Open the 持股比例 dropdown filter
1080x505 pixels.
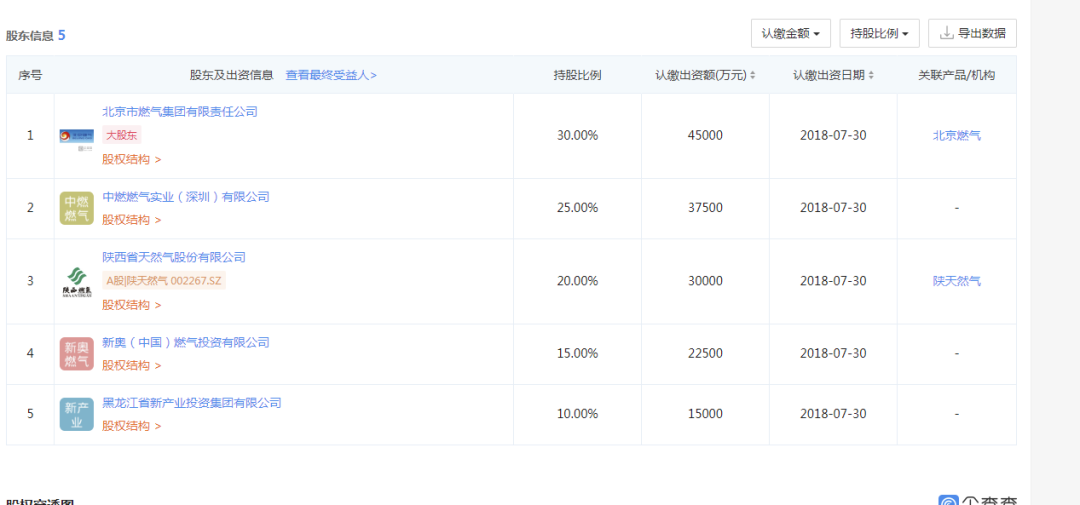coord(880,33)
